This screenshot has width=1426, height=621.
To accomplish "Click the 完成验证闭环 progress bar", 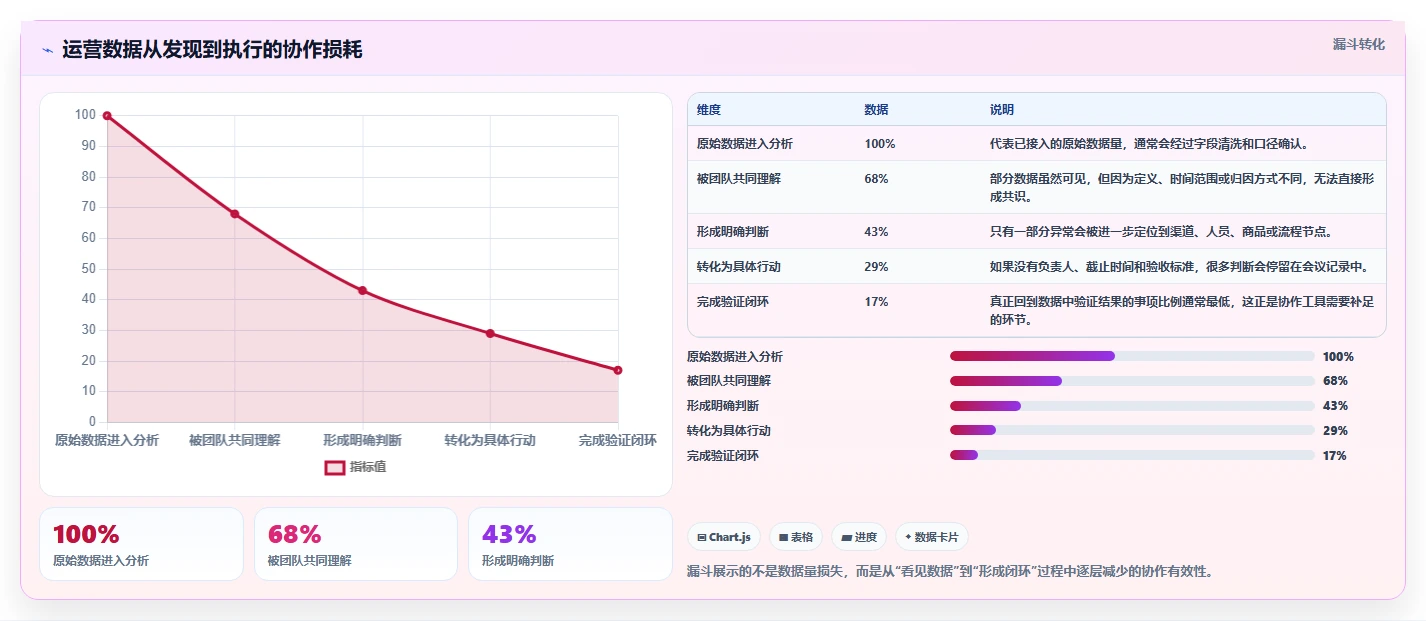I will 1132,455.
